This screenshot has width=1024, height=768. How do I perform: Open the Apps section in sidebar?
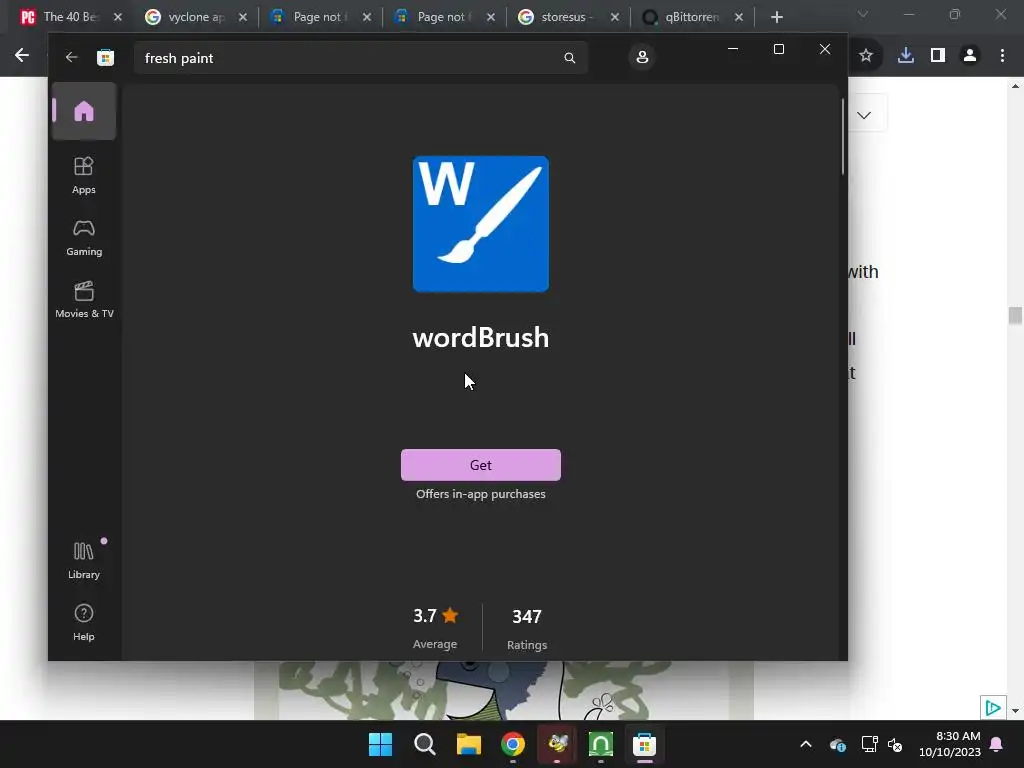coord(84,176)
